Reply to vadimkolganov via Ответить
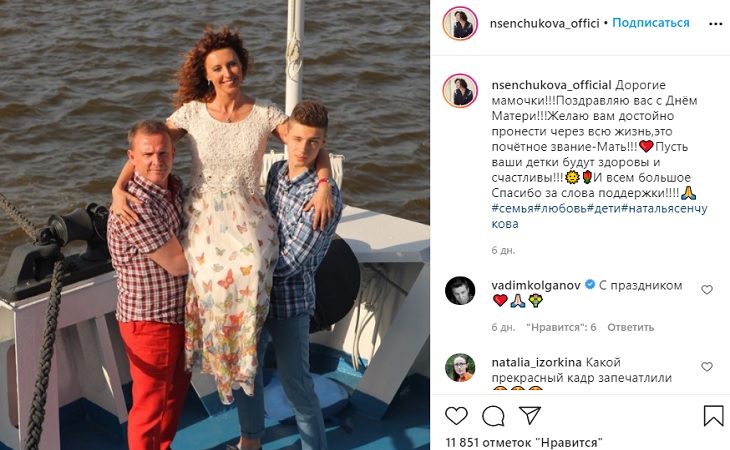Viewport: 730px width, 450px height. pos(630,327)
